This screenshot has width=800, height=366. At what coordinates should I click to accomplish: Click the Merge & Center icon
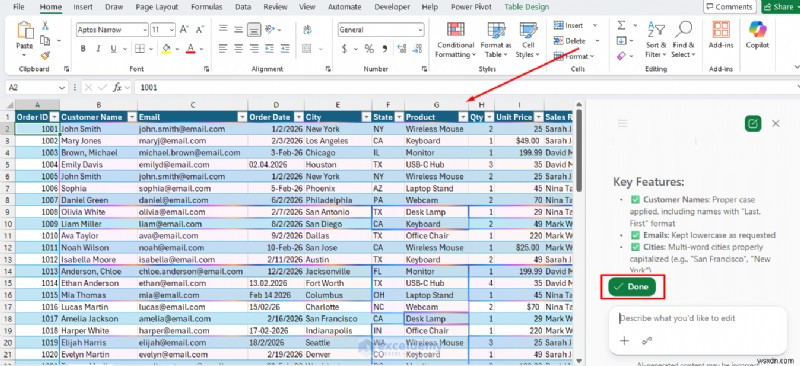point(307,48)
